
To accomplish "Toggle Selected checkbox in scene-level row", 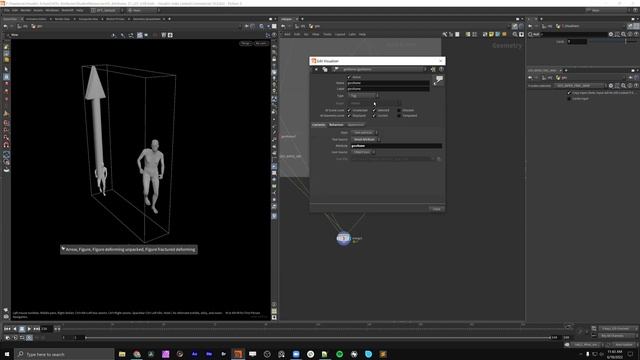I will (x=374, y=110).
